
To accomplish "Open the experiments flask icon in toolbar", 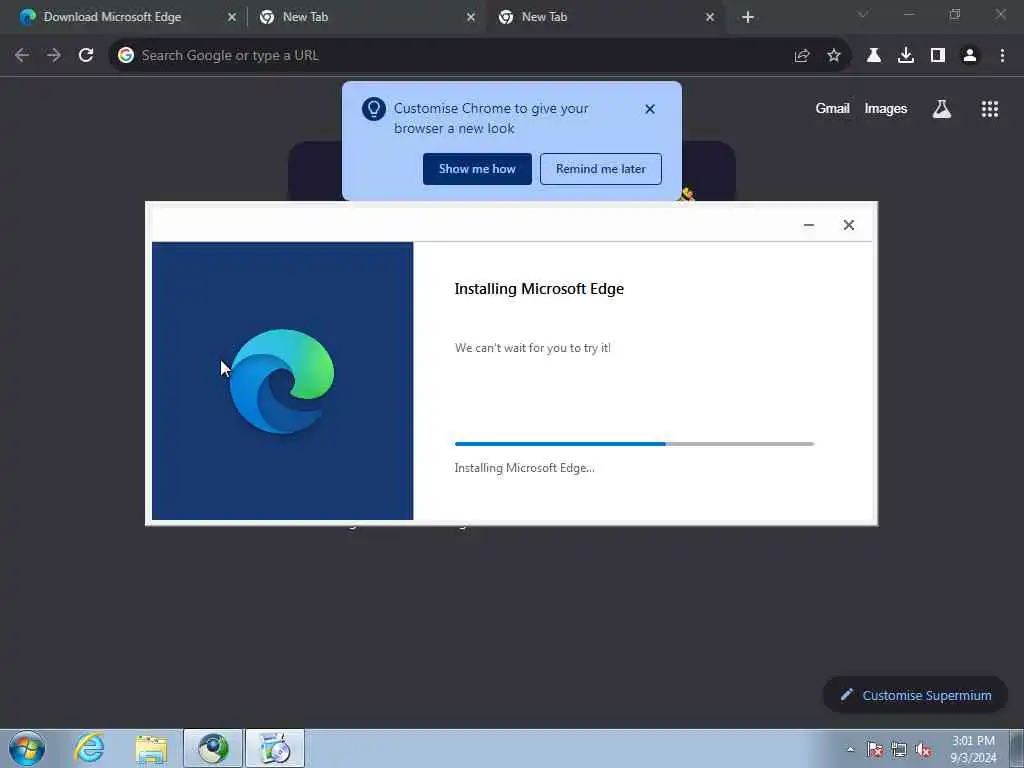I will coord(874,56).
